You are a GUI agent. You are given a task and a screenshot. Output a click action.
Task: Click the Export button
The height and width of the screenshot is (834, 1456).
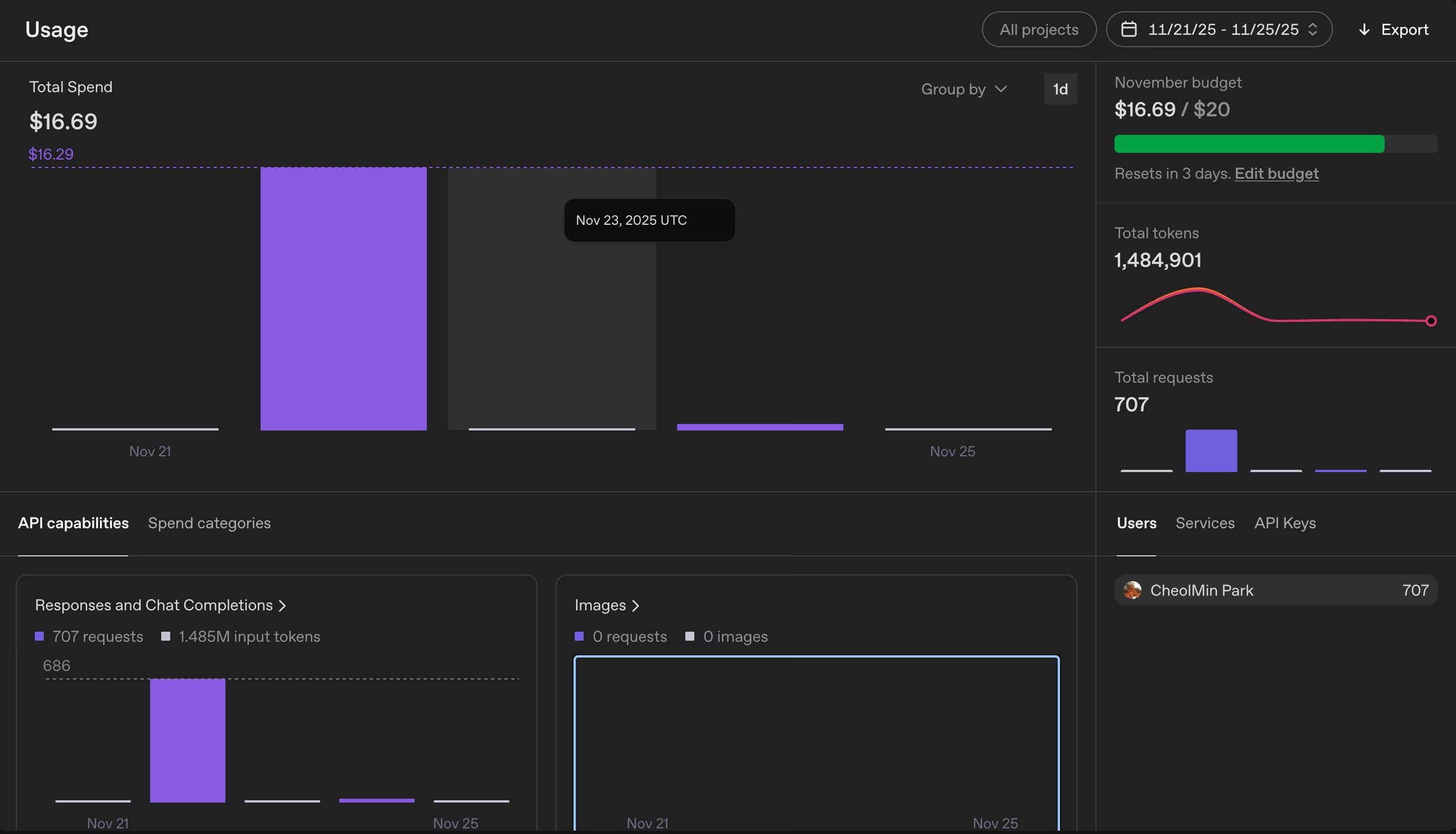pos(1394,29)
